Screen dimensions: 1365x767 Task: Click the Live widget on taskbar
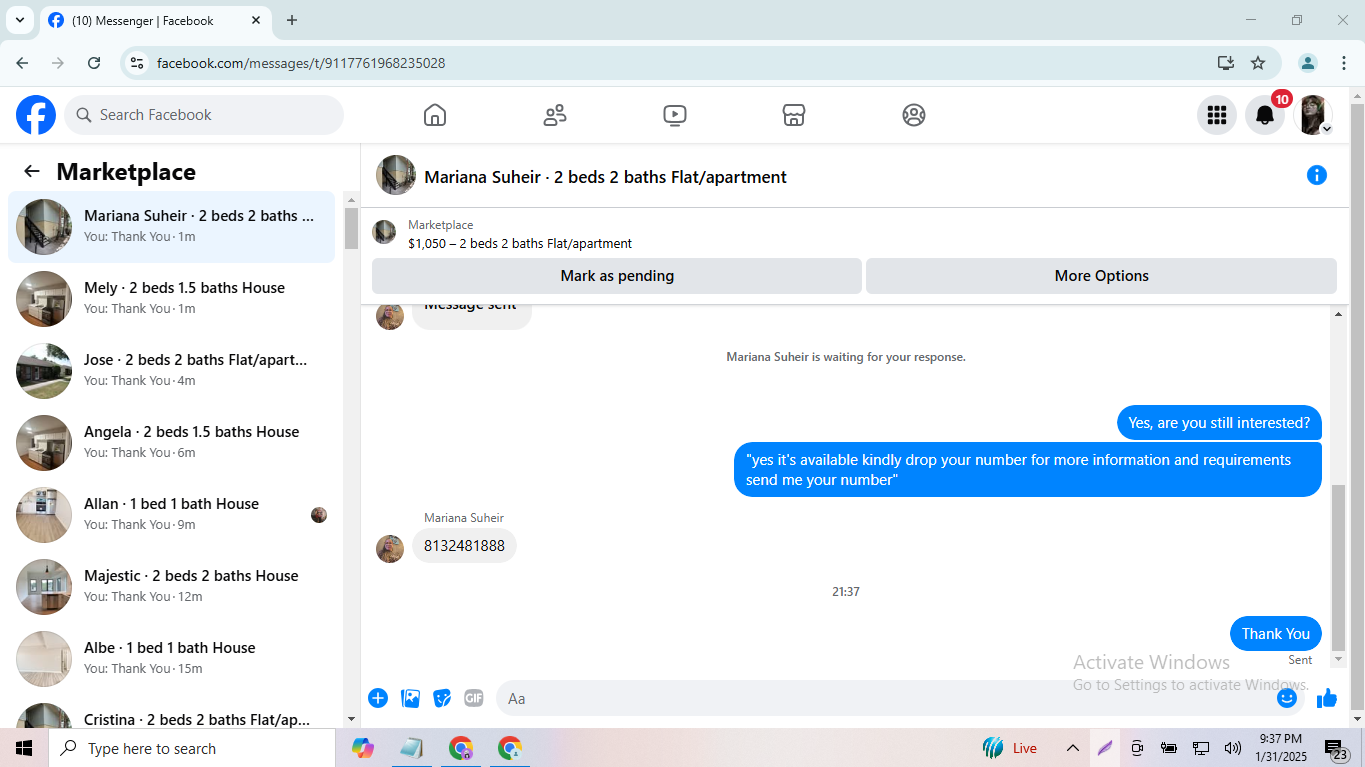click(x=1011, y=748)
